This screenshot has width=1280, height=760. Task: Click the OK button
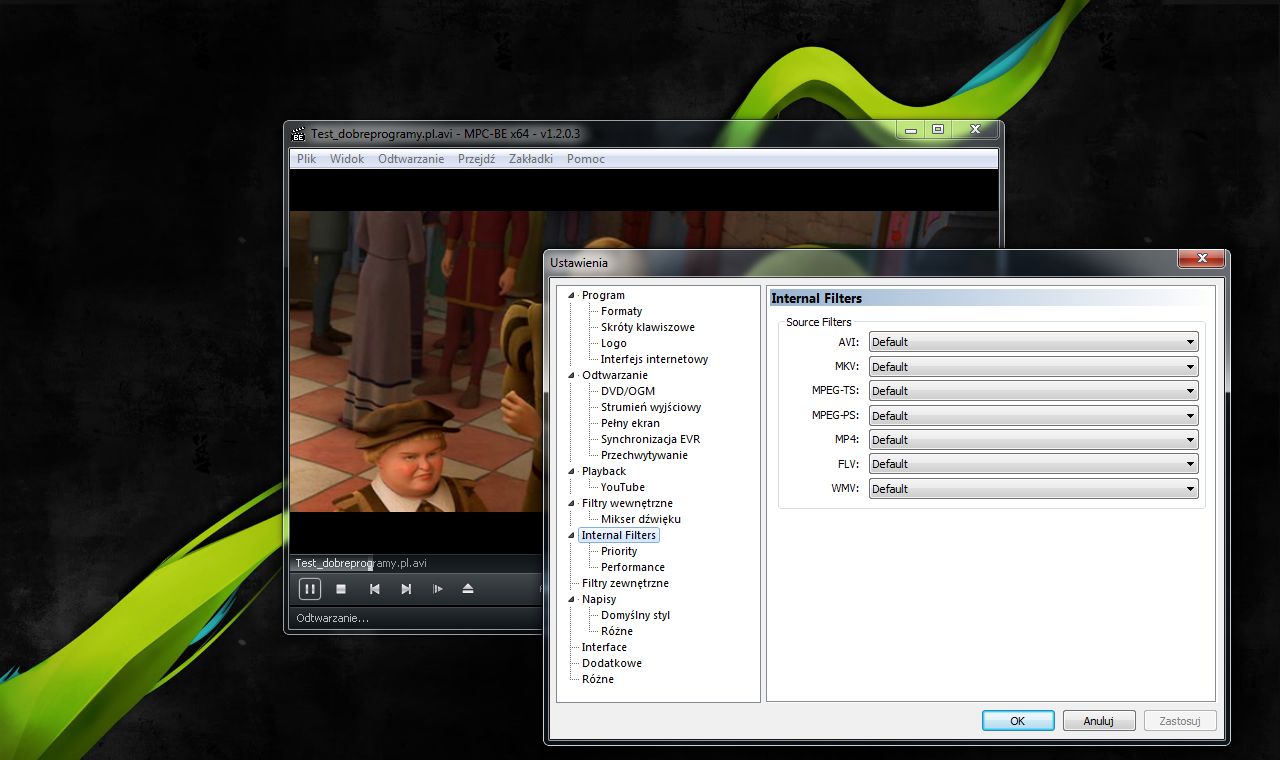(x=1017, y=721)
